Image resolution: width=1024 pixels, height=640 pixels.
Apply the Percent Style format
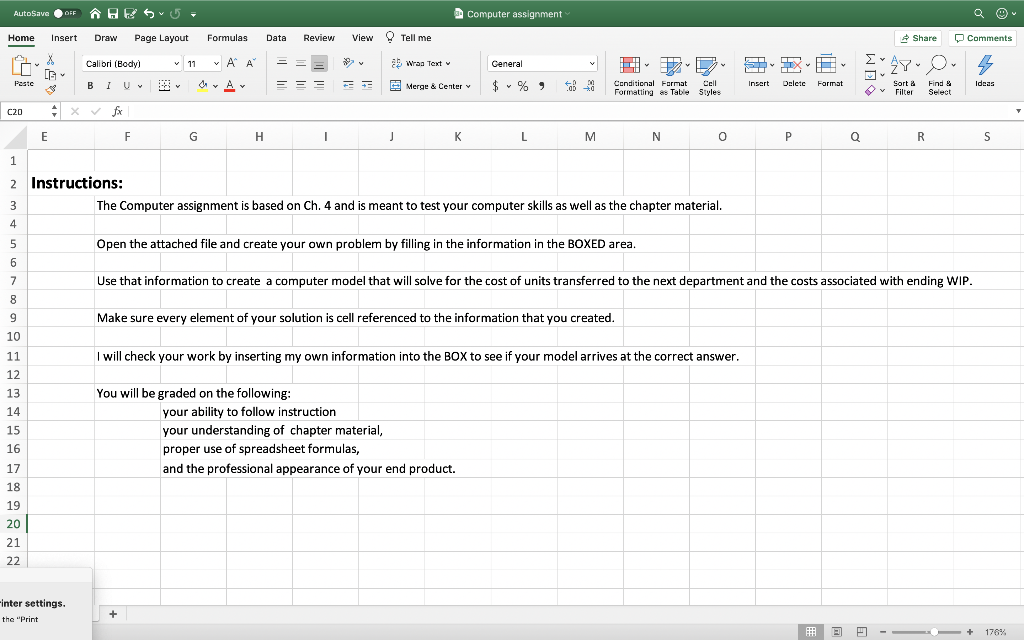click(522, 86)
